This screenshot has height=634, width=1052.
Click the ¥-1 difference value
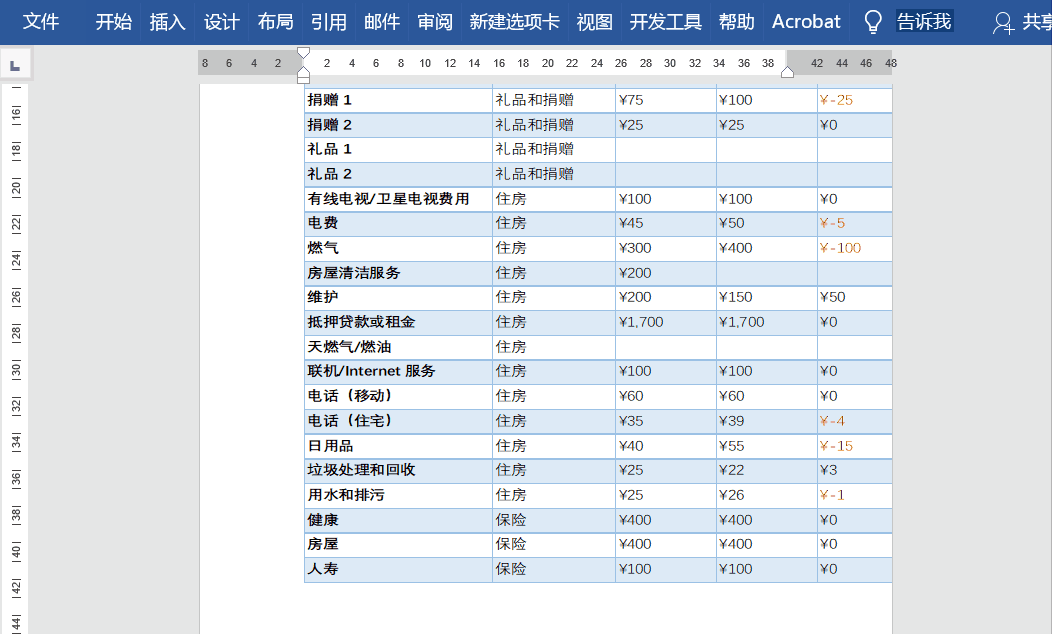[x=832, y=495]
